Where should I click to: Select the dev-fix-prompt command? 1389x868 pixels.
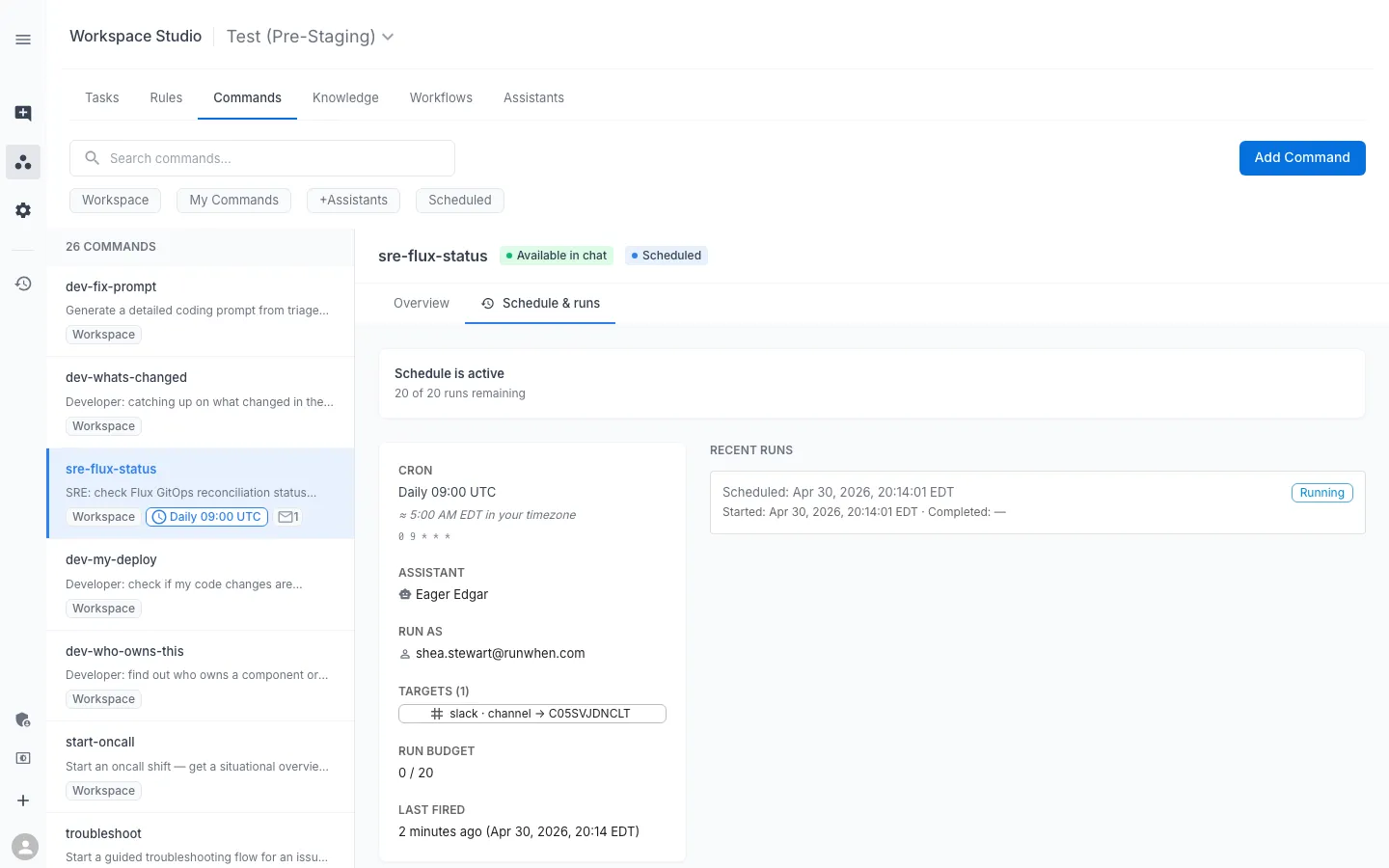tap(201, 311)
